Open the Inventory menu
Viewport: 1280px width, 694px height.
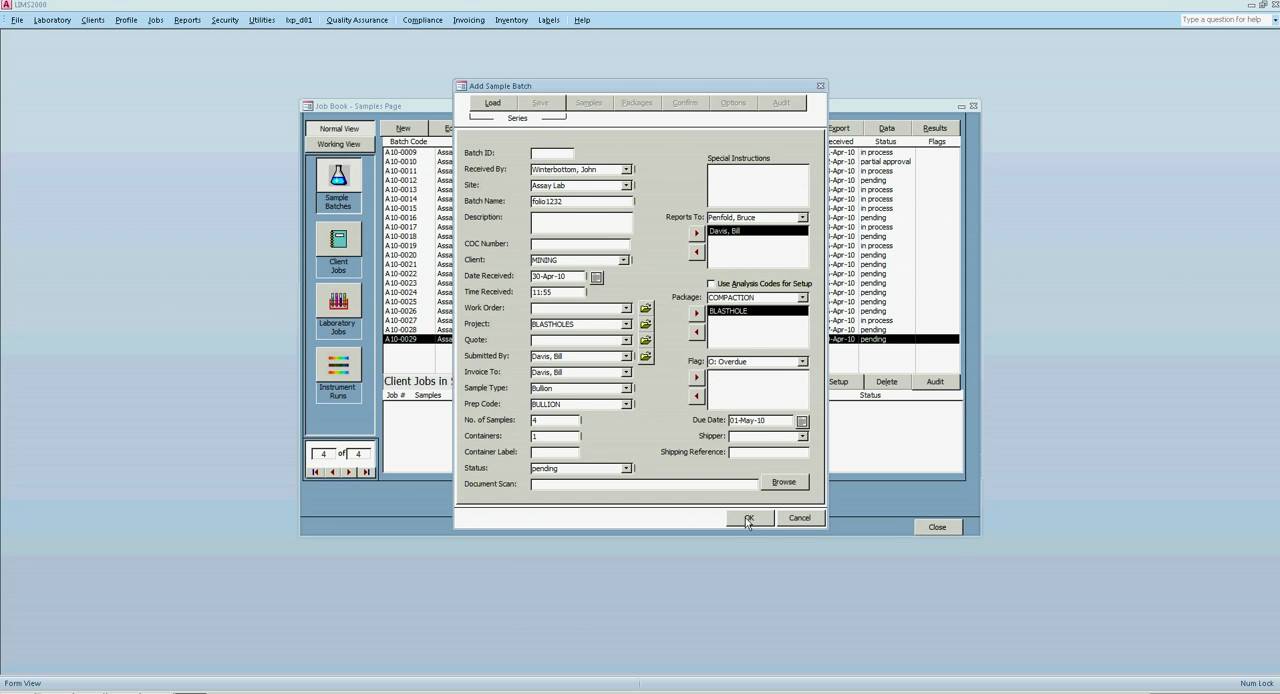(x=511, y=20)
